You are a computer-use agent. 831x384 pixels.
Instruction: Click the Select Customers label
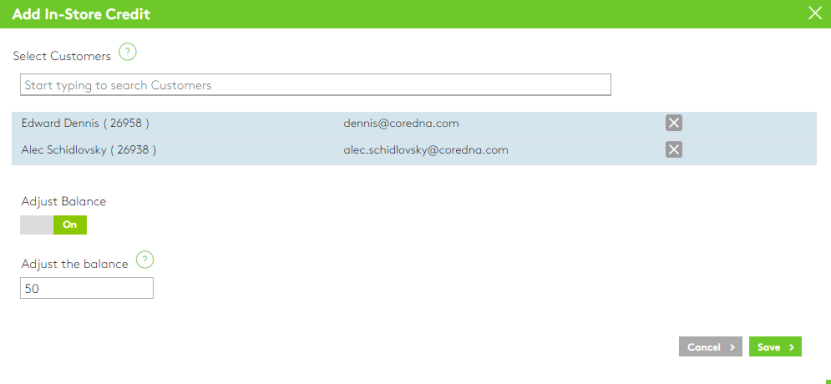pos(62,56)
